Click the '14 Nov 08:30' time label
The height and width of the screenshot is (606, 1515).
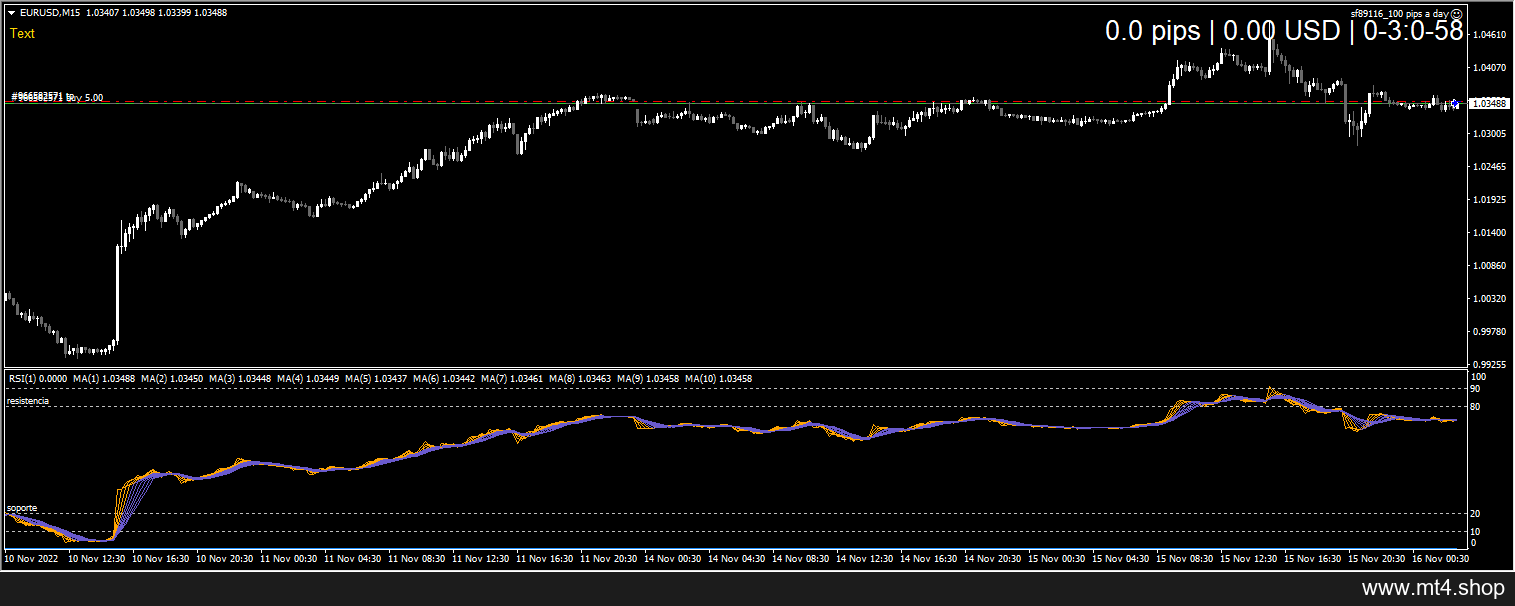[800, 559]
